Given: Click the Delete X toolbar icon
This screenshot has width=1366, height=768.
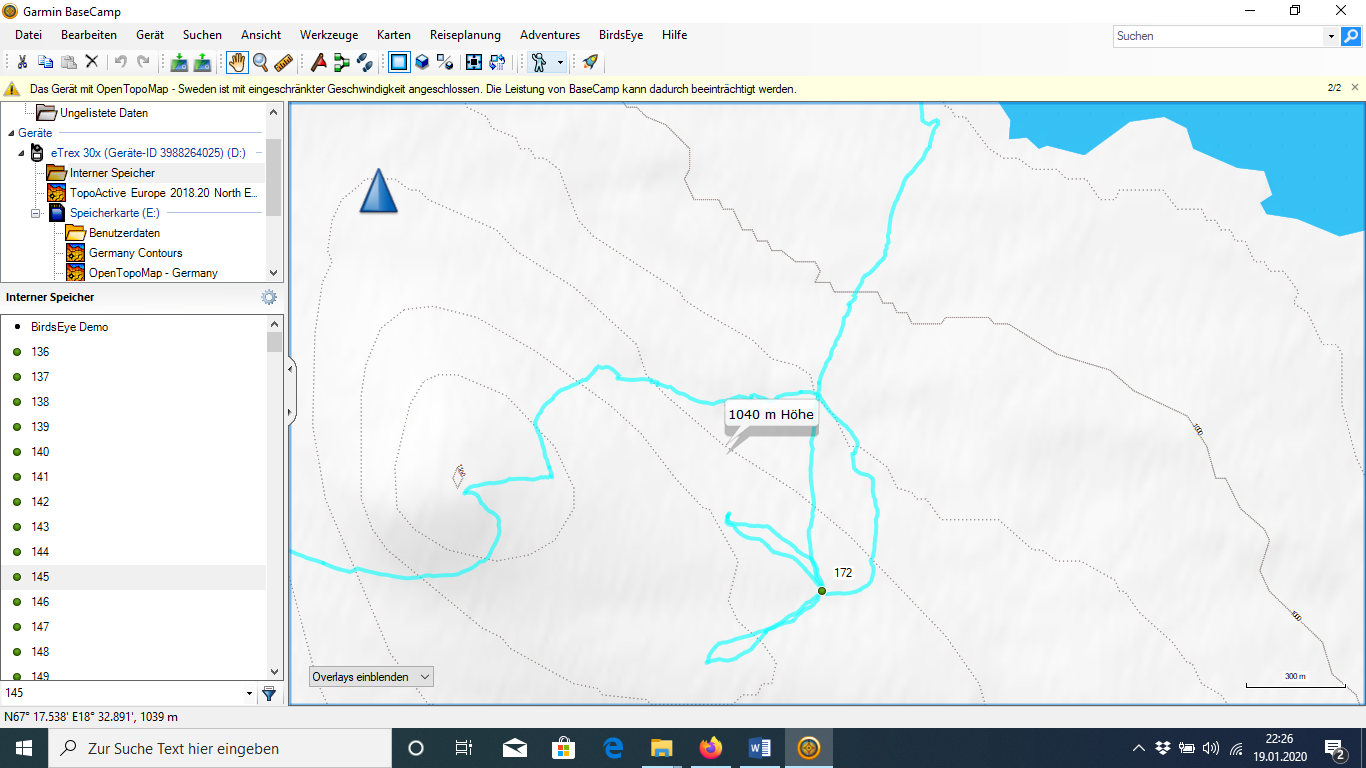Looking at the screenshot, I should point(92,62).
